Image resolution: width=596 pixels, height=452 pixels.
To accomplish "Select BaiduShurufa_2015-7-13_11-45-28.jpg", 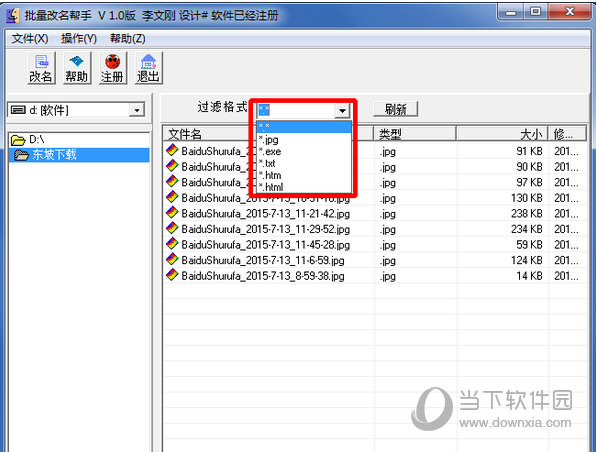I will click(x=266, y=245).
